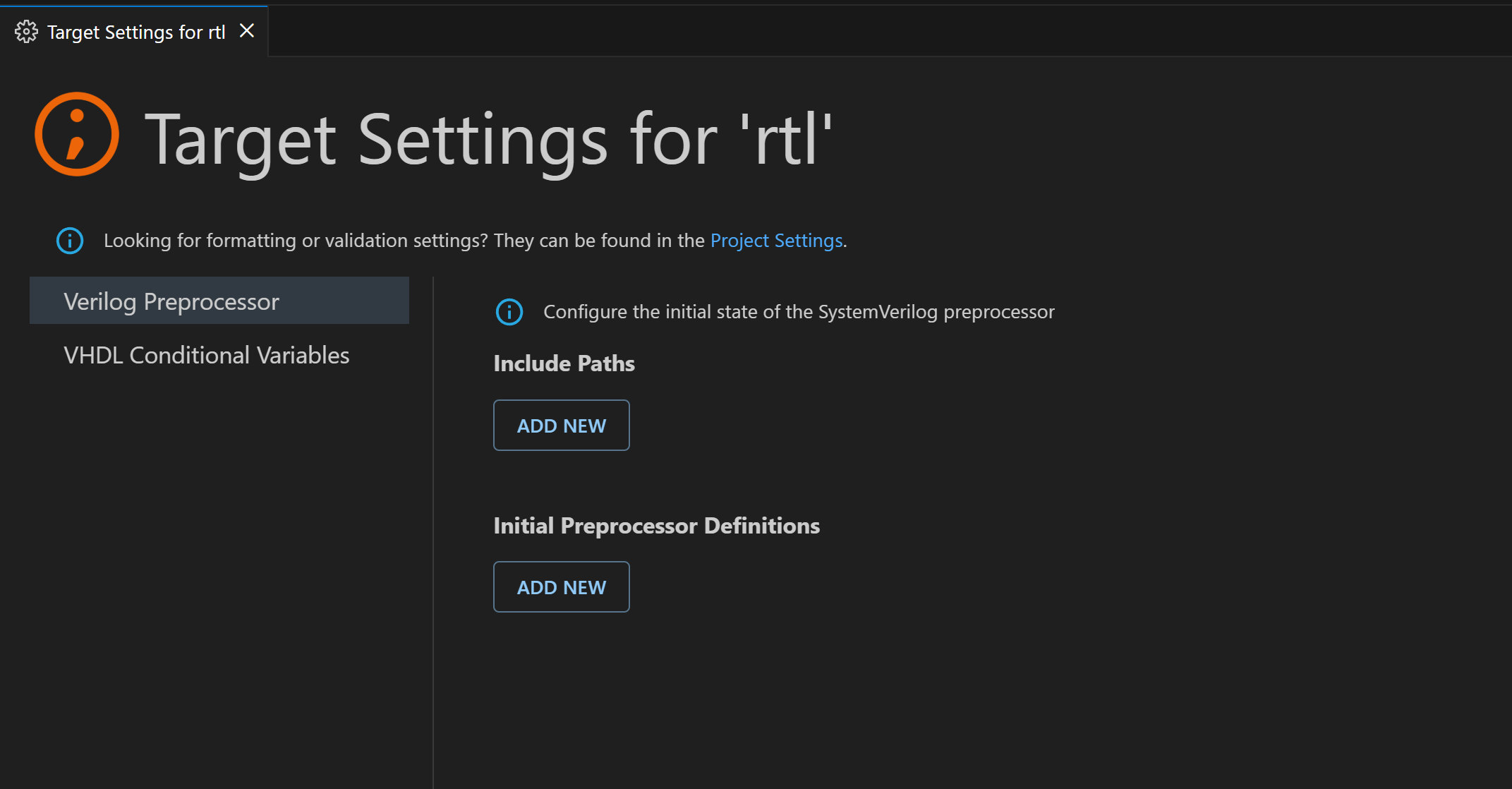The height and width of the screenshot is (789, 1512).
Task: Select the 'Target Settings for rtl' tab
Action: click(x=136, y=32)
